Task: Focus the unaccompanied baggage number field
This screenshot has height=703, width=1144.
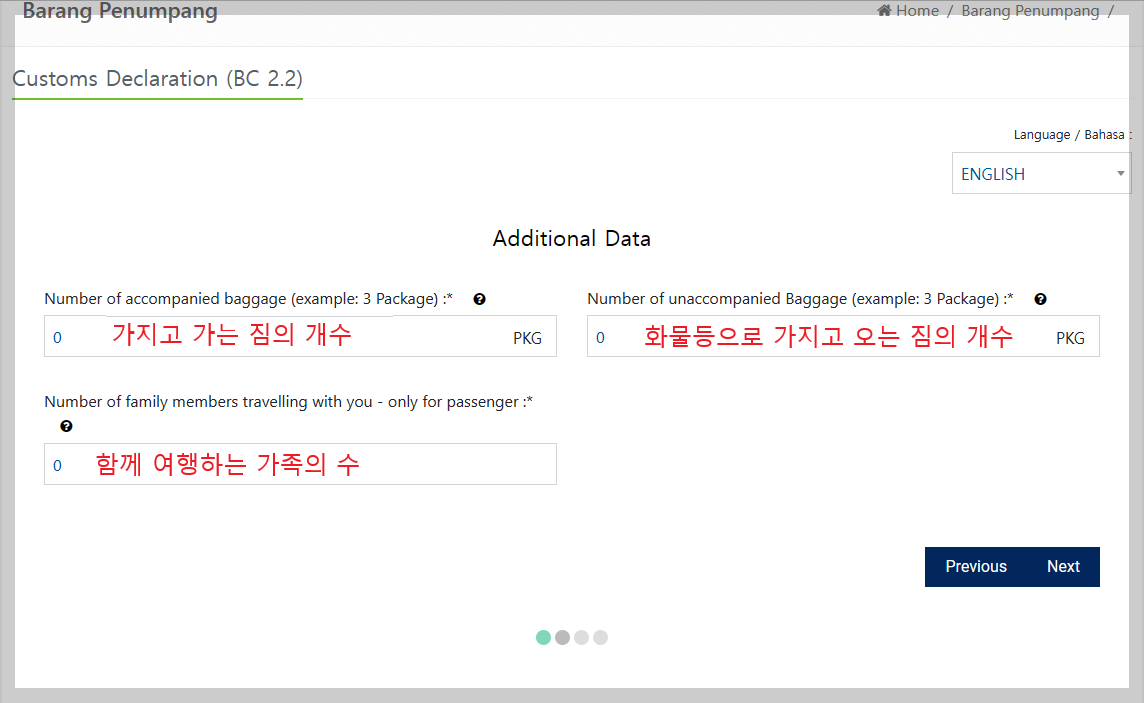Action: point(843,336)
